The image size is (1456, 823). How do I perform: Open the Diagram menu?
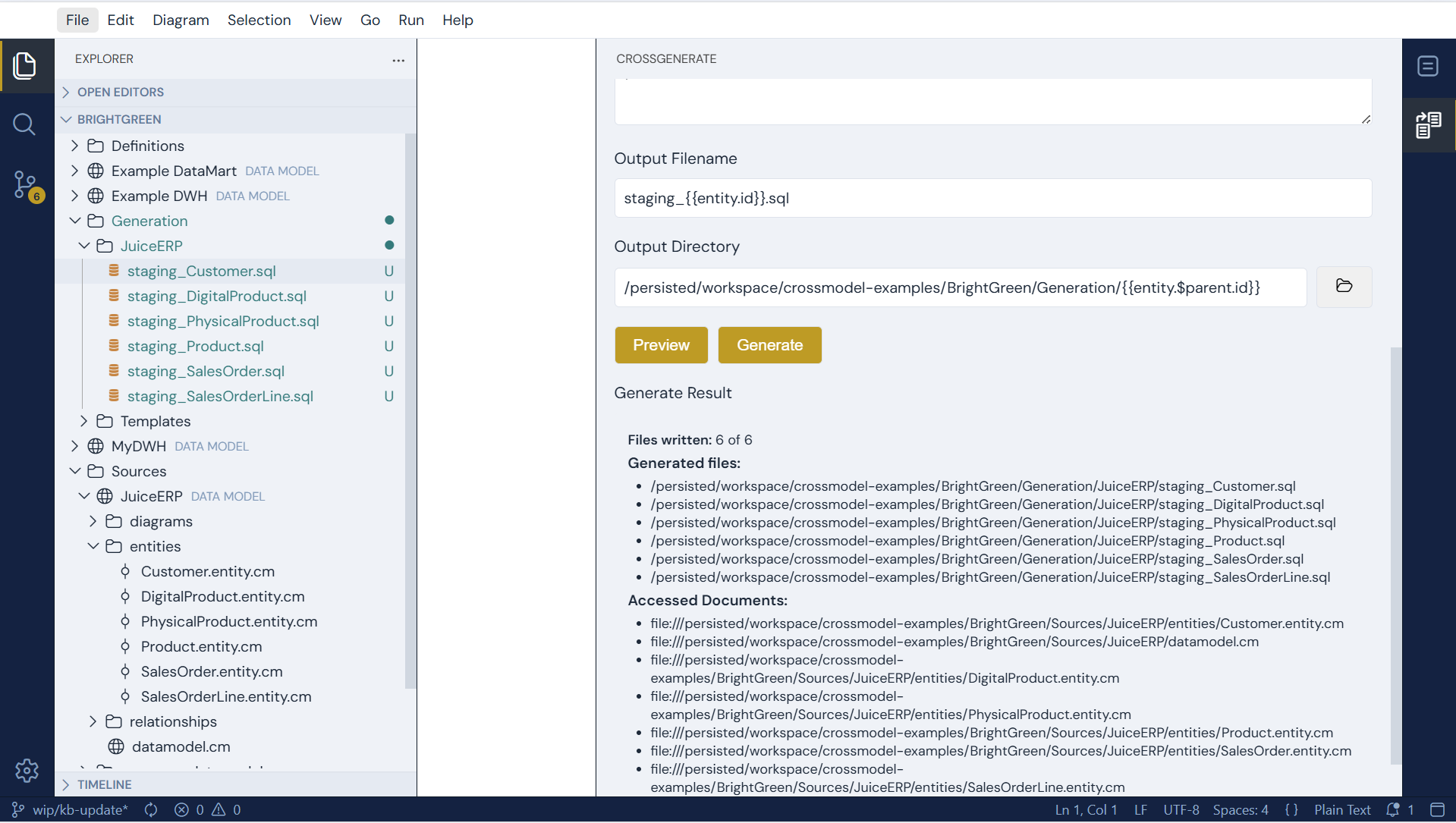[181, 20]
